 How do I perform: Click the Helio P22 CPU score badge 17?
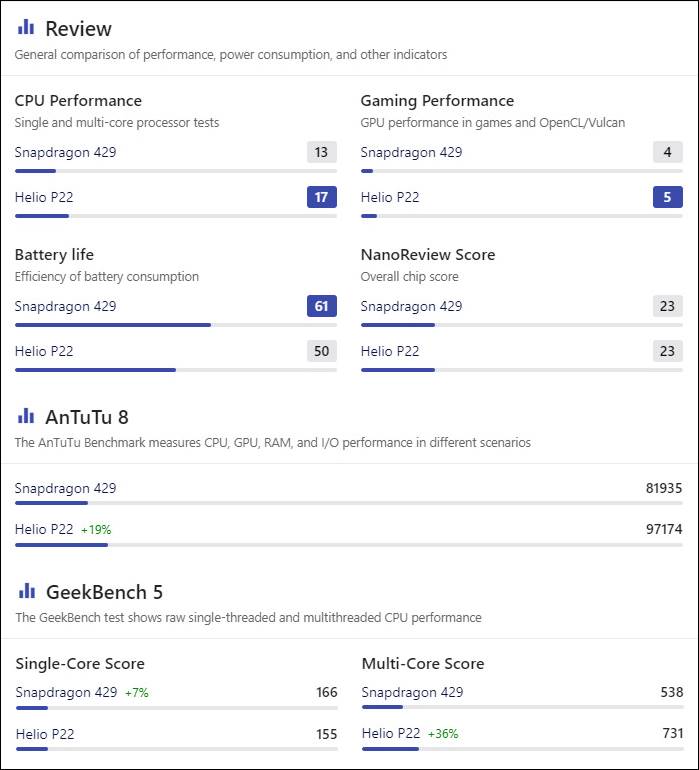322,197
